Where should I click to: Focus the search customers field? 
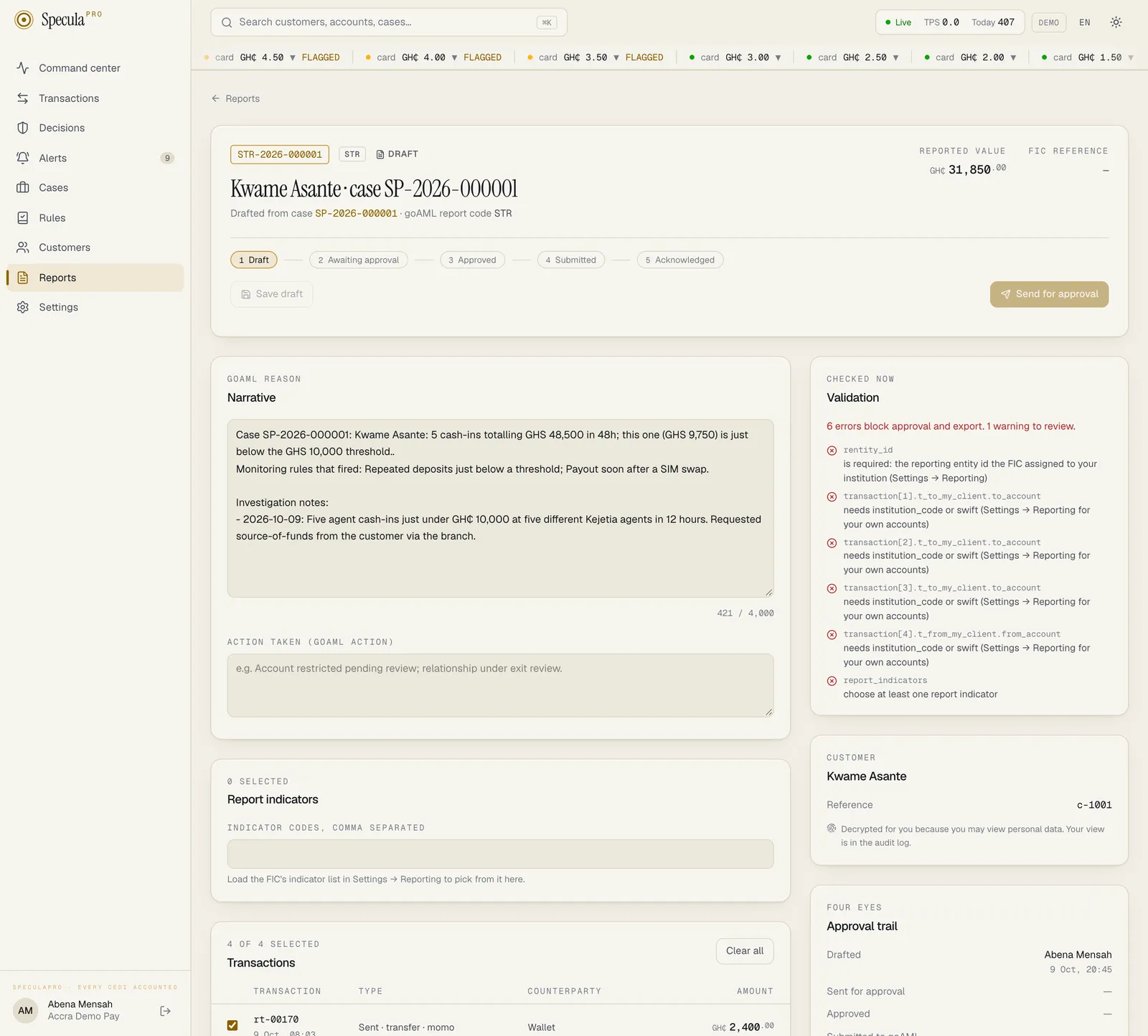tap(389, 22)
